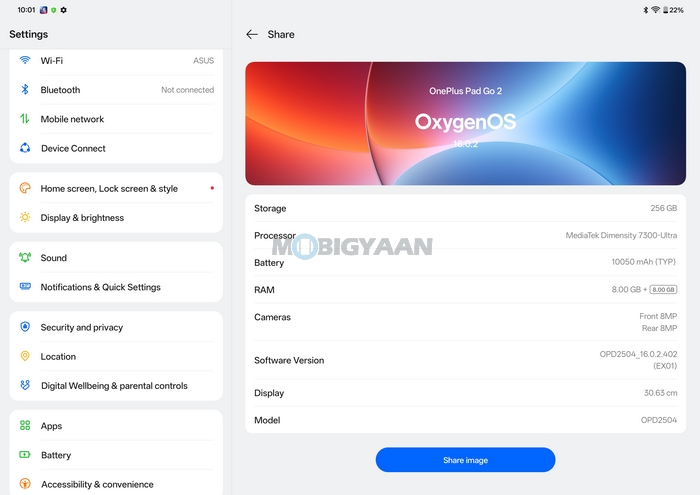Tap the MediaTek Dimensity 7300-Ultra processor value
The image size is (700, 495).
[621, 235]
